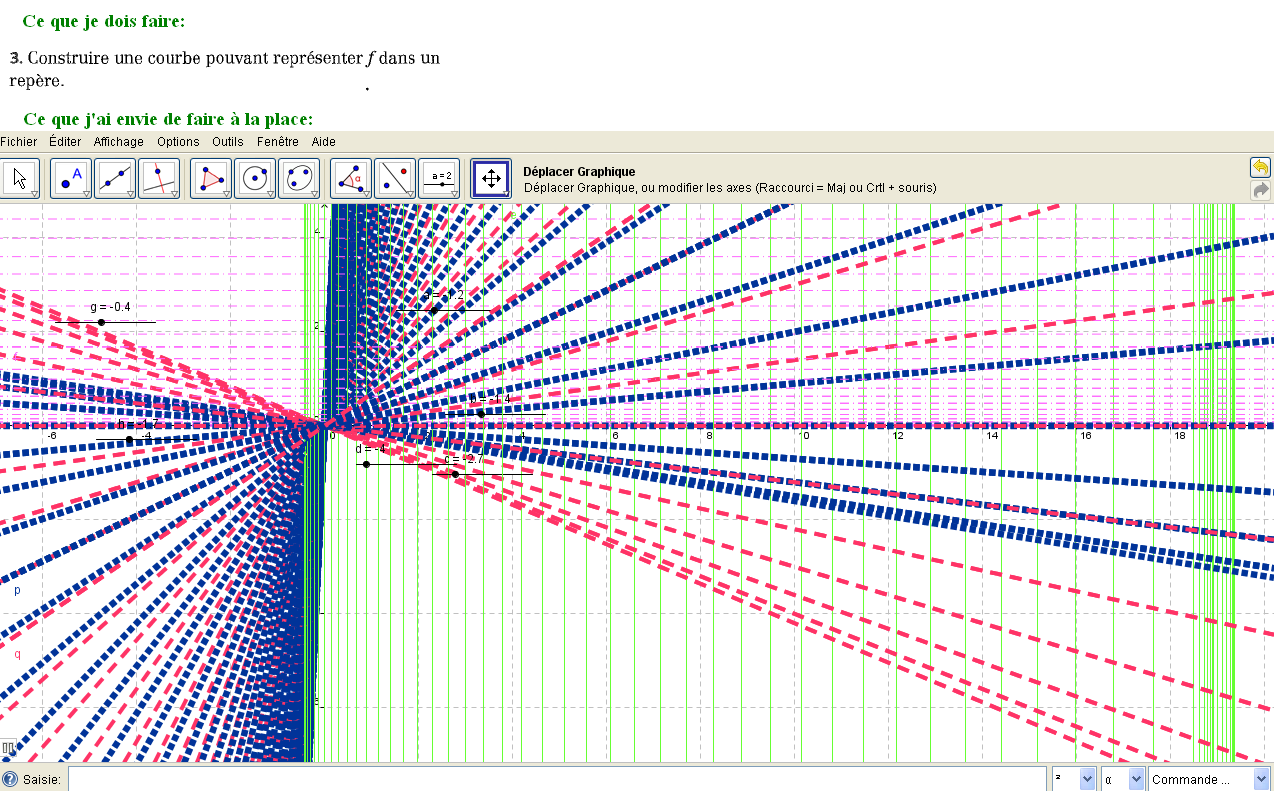
Task: Click the slider d = -4 handle
Action: [367, 464]
